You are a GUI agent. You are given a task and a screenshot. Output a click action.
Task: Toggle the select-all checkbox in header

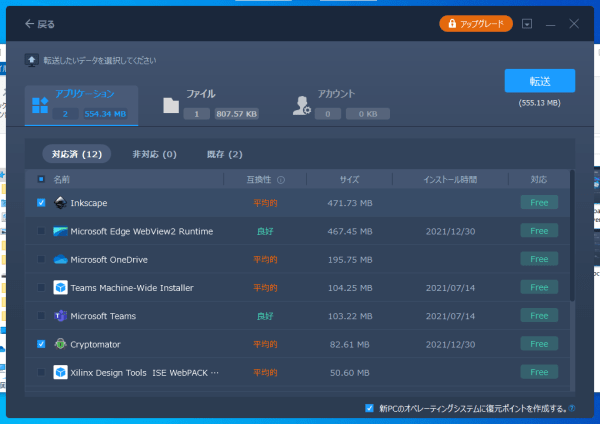tap(41, 179)
